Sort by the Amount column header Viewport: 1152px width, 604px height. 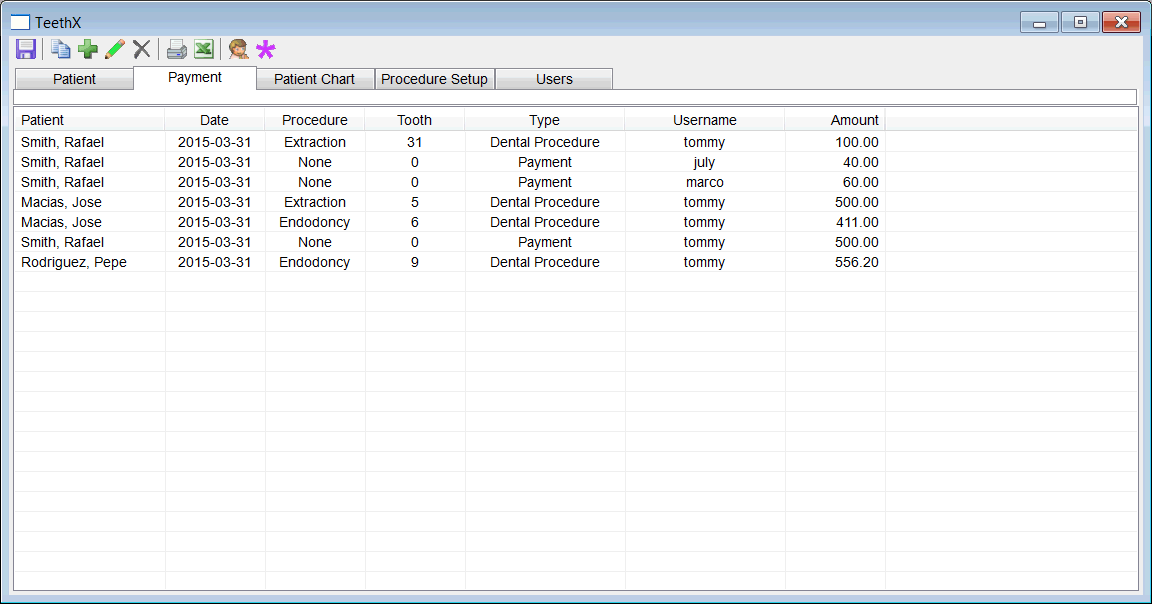835,120
